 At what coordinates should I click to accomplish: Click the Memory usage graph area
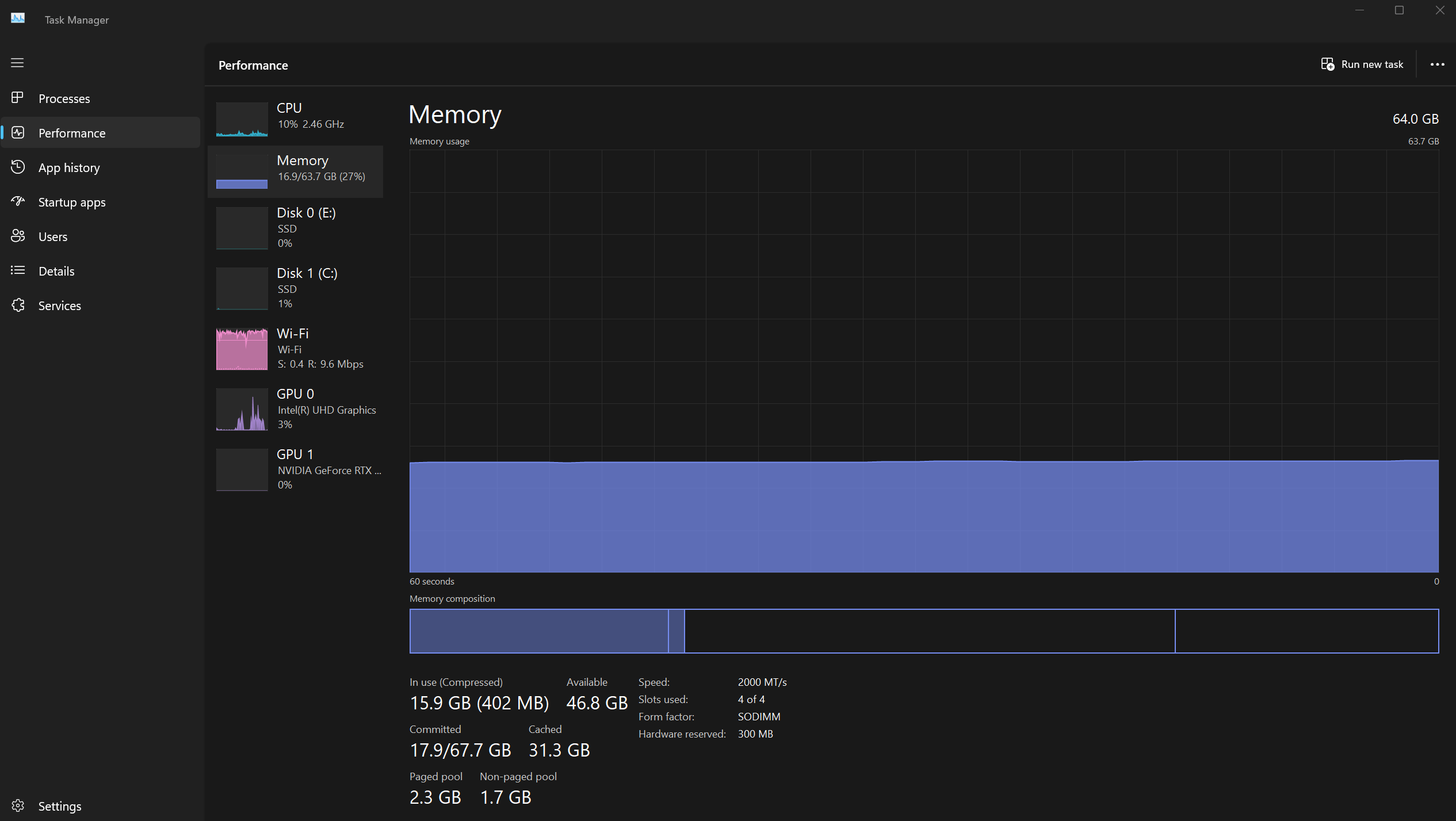pyautogui.click(x=923, y=361)
